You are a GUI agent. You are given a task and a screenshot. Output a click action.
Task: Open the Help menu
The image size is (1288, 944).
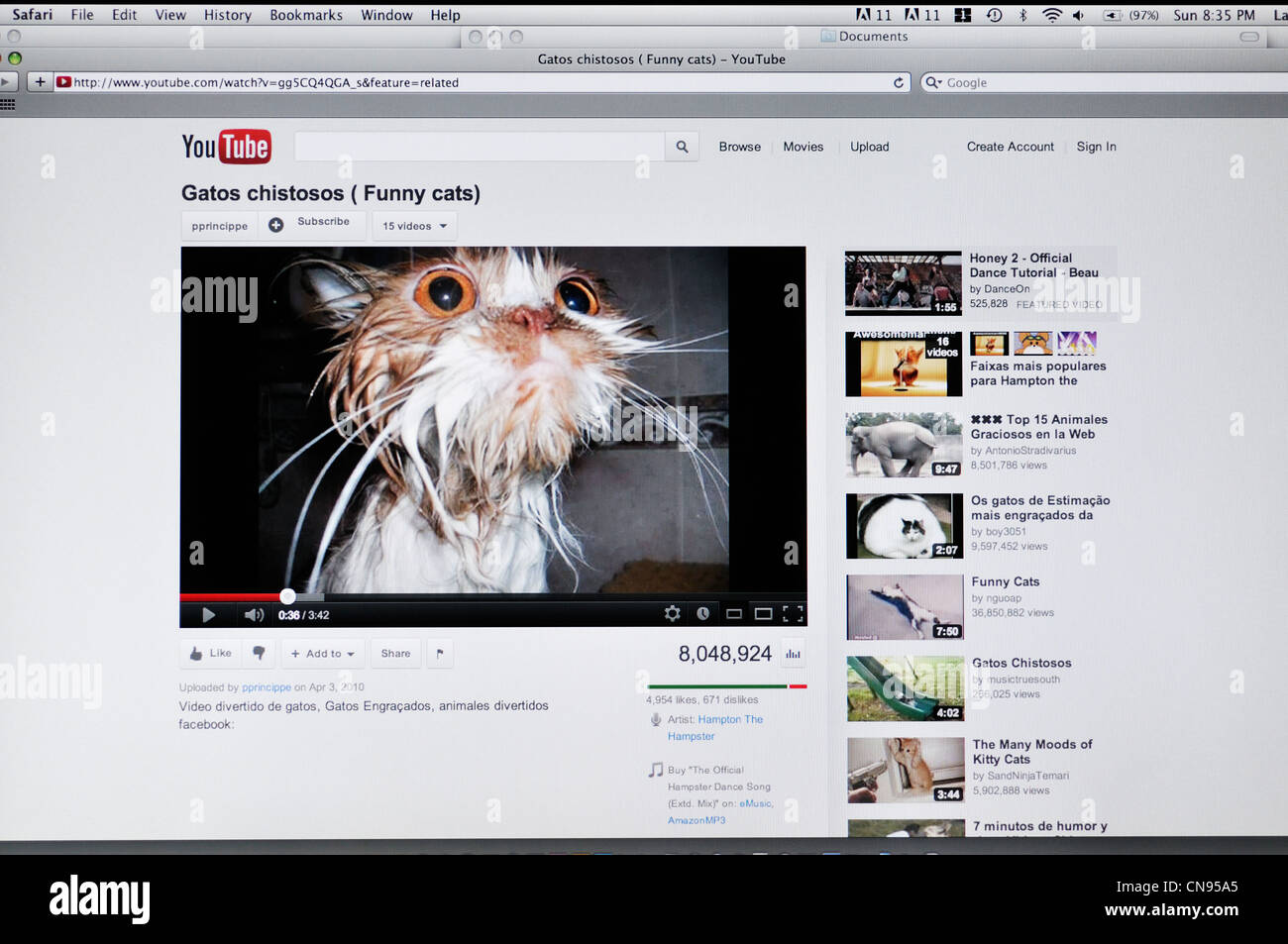tap(445, 15)
